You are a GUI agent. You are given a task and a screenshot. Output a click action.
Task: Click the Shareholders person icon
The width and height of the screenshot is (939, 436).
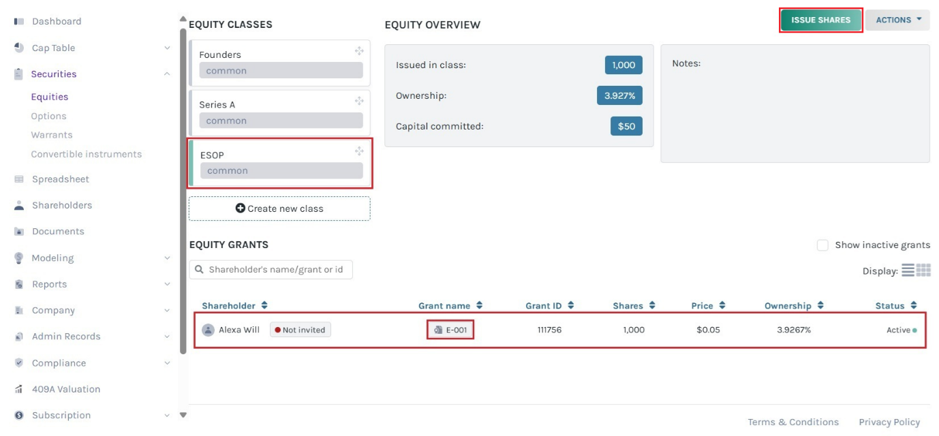tap(19, 205)
